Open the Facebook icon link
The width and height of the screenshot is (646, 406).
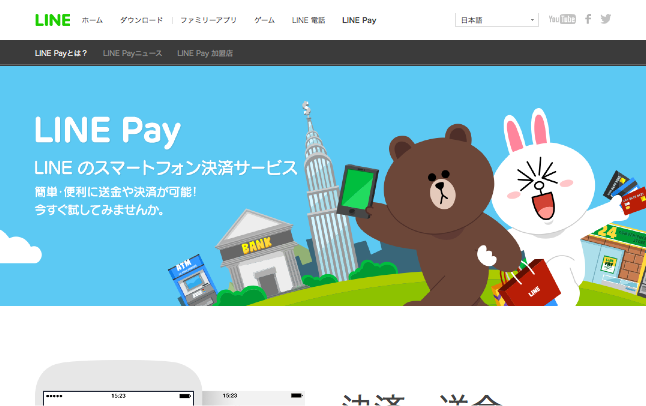[588, 19]
